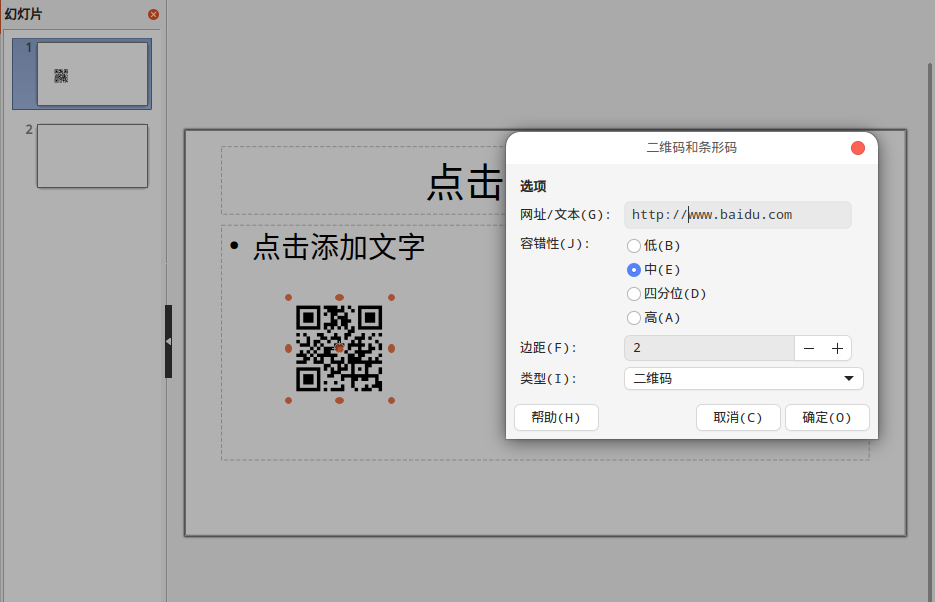Viewport: 935px width, 602px height.
Task: Close the 幻灯片 slide panel
Action: click(153, 14)
